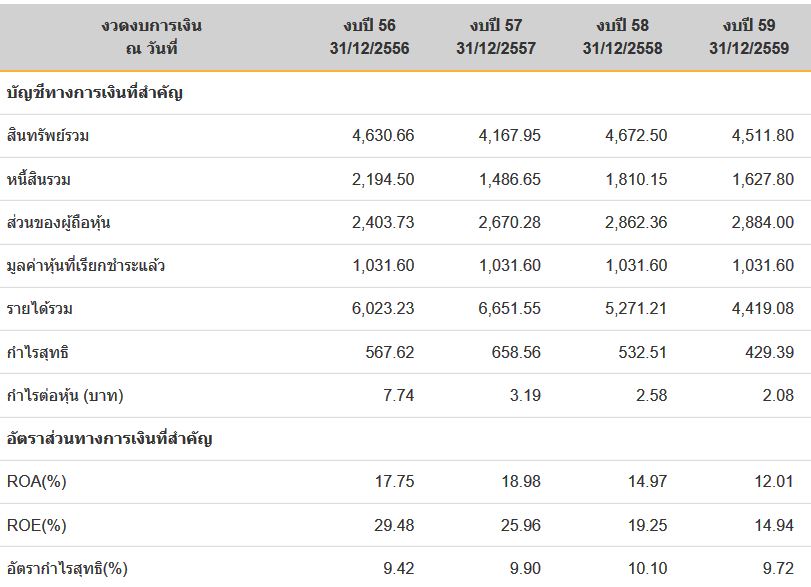Select the รายได้รวม row label
This screenshot has width=811, height=587.
(40, 309)
